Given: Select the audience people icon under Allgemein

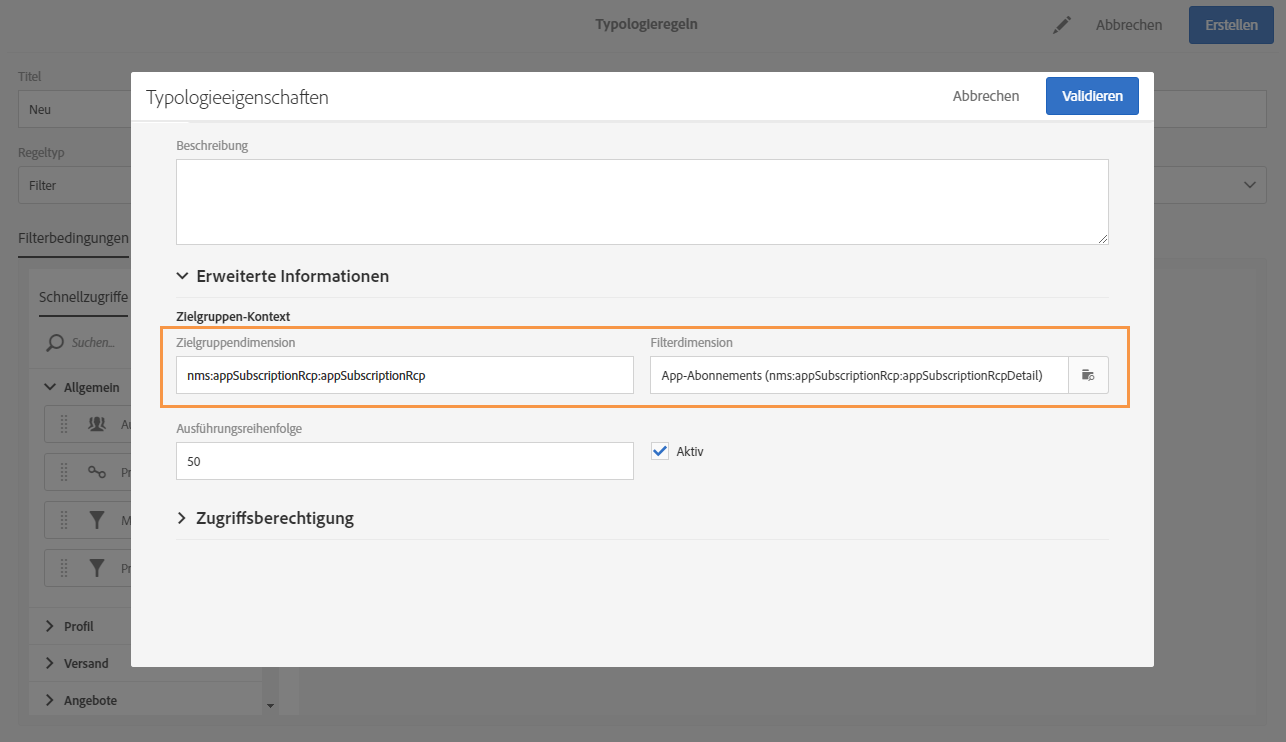Looking at the screenshot, I should [97, 424].
